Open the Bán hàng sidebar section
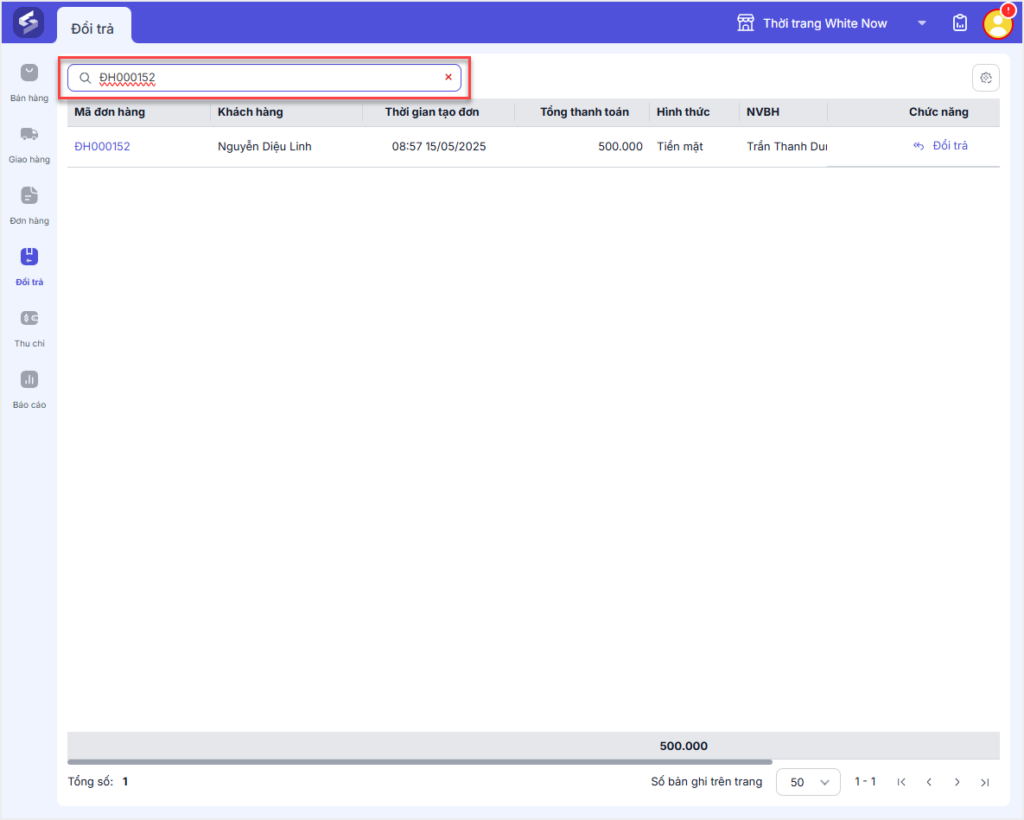 [x=29, y=83]
